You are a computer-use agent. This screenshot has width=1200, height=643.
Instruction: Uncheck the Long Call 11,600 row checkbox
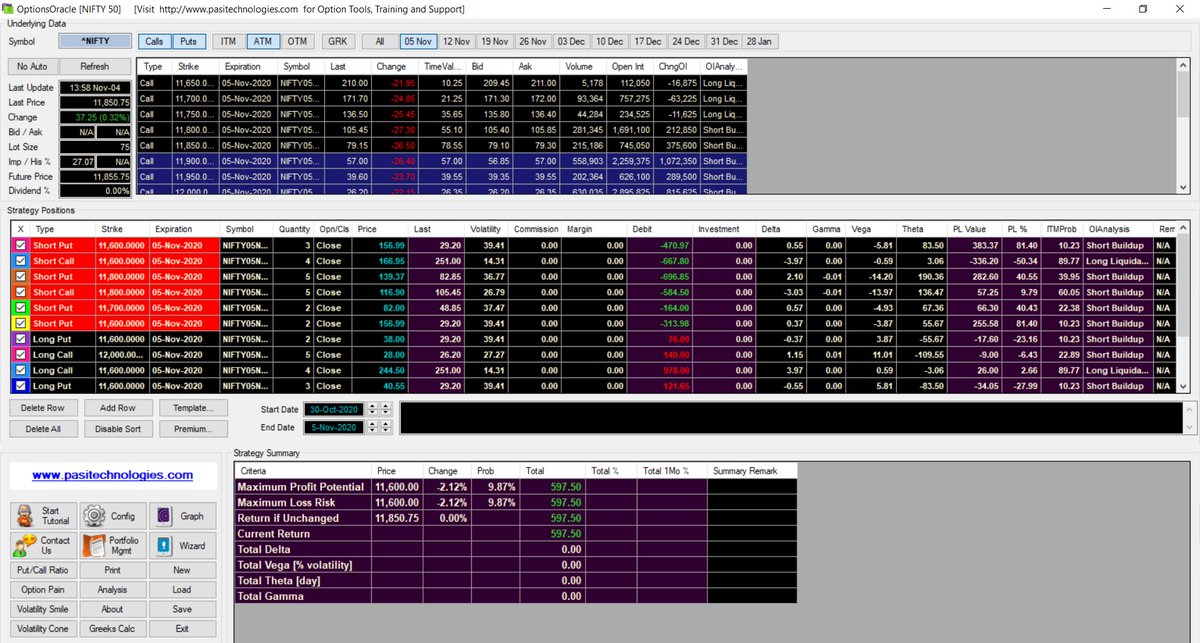point(20,370)
